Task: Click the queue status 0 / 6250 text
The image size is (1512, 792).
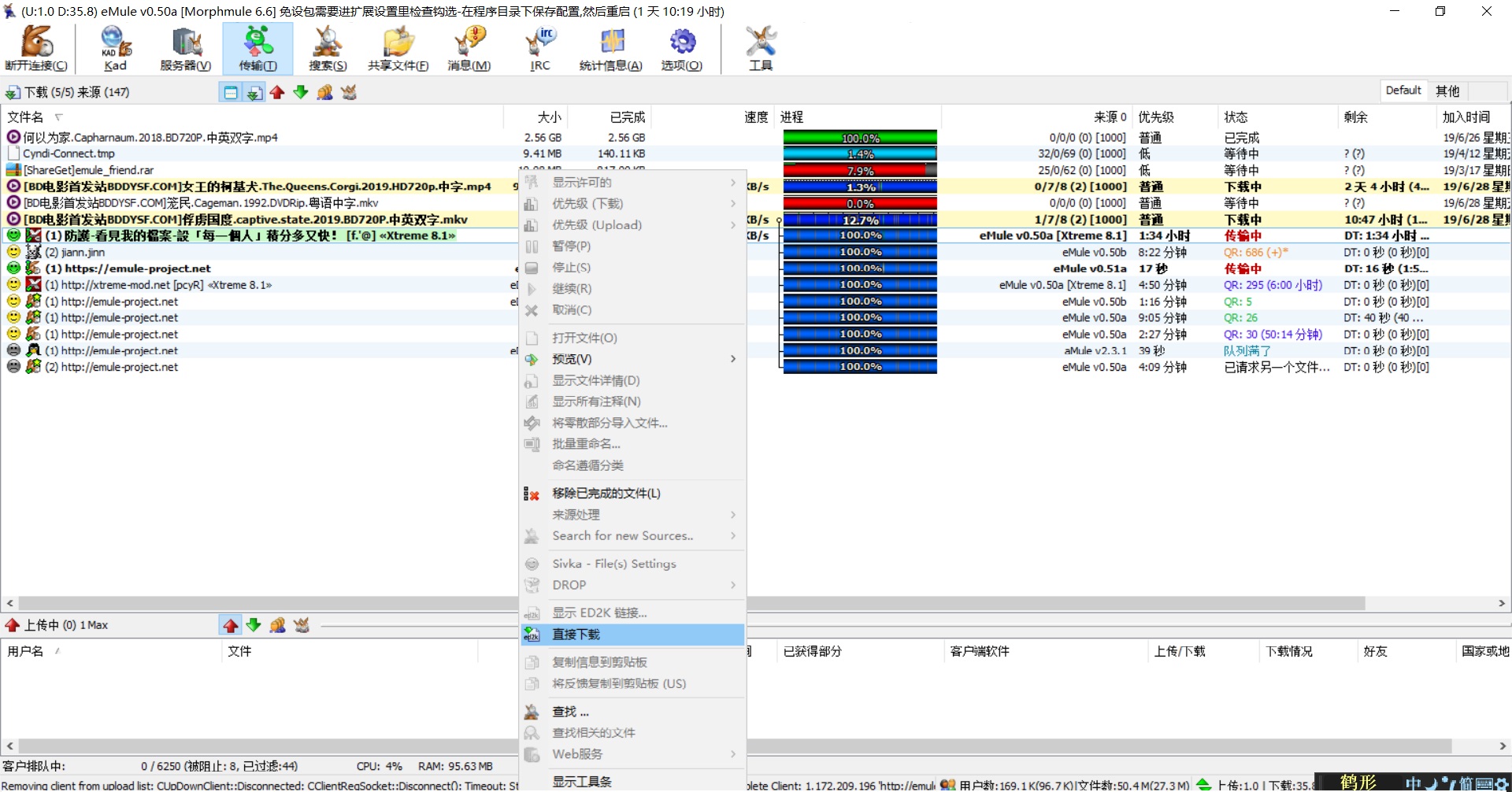Action: (x=219, y=767)
